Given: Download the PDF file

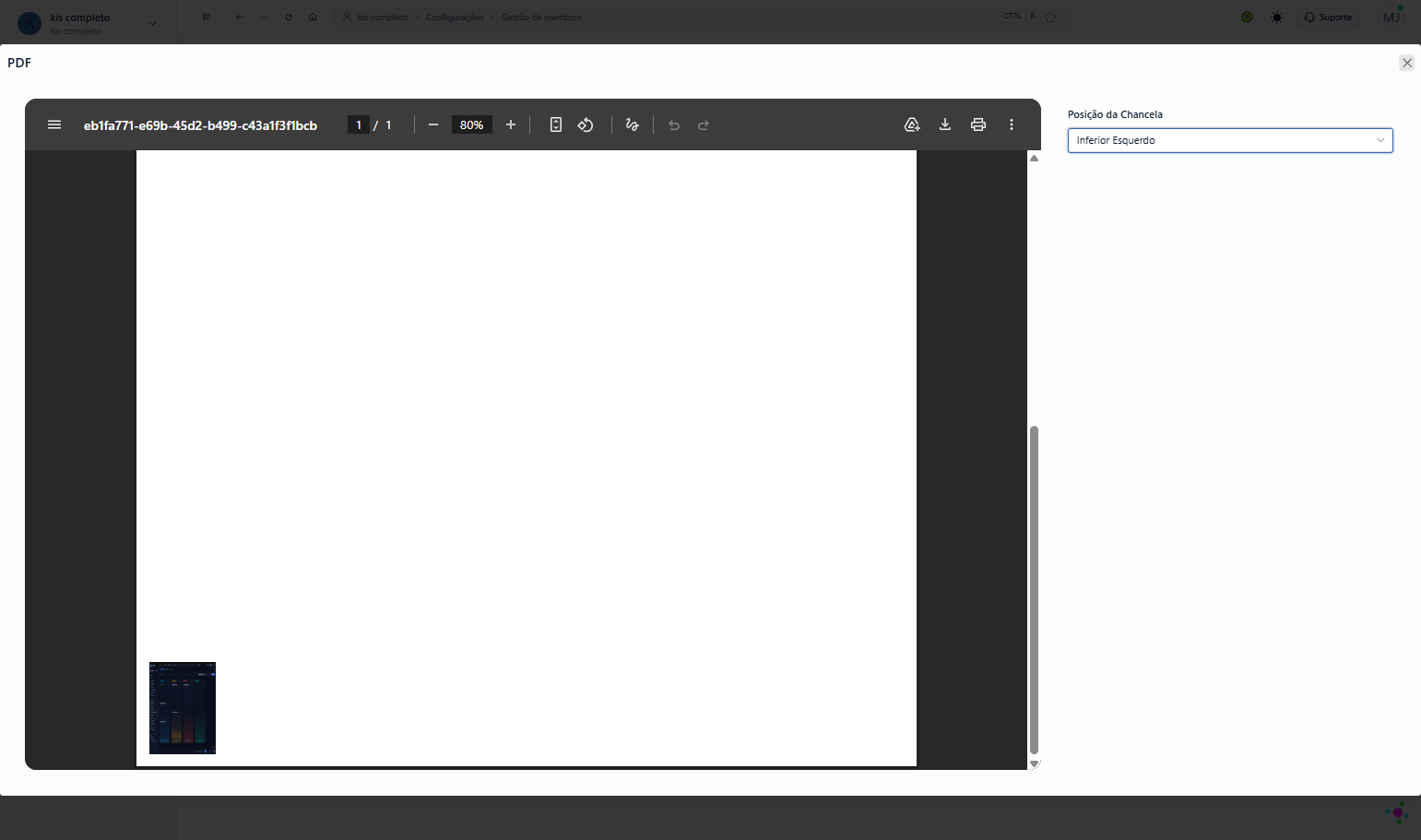Looking at the screenshot, I should tap(945, 124).
